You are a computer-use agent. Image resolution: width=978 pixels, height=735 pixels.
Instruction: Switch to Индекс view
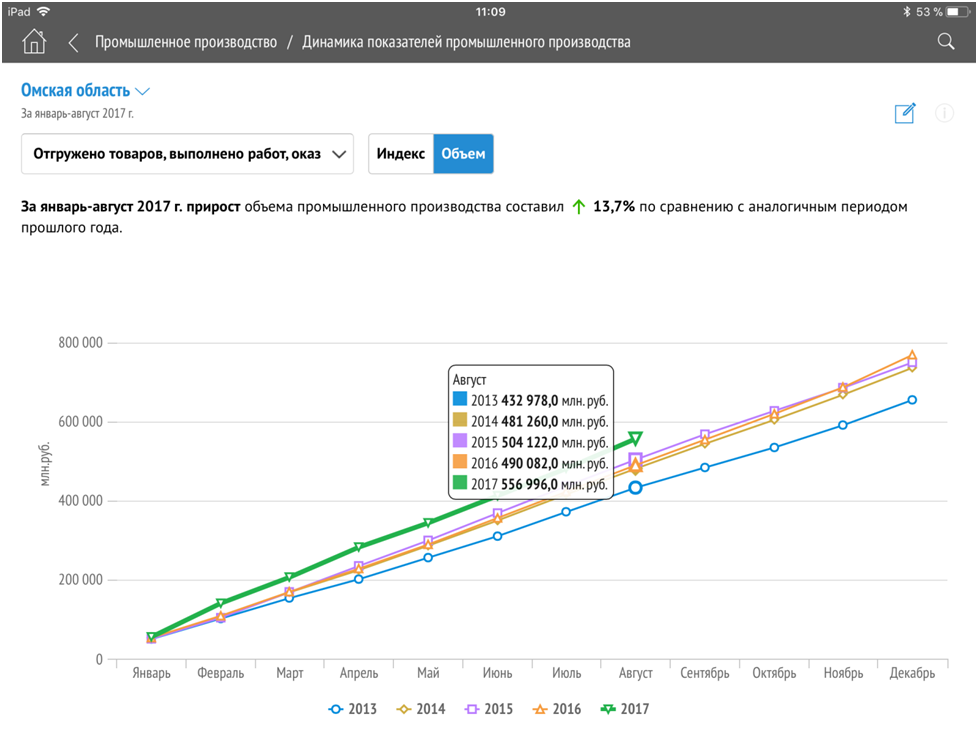click(400, 154)
